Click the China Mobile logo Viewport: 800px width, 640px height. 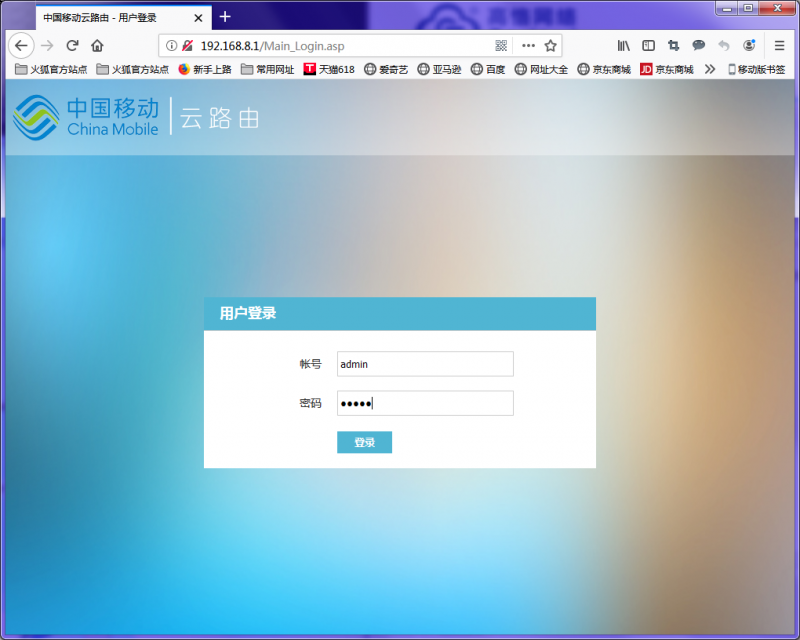(x=86, y=117)
